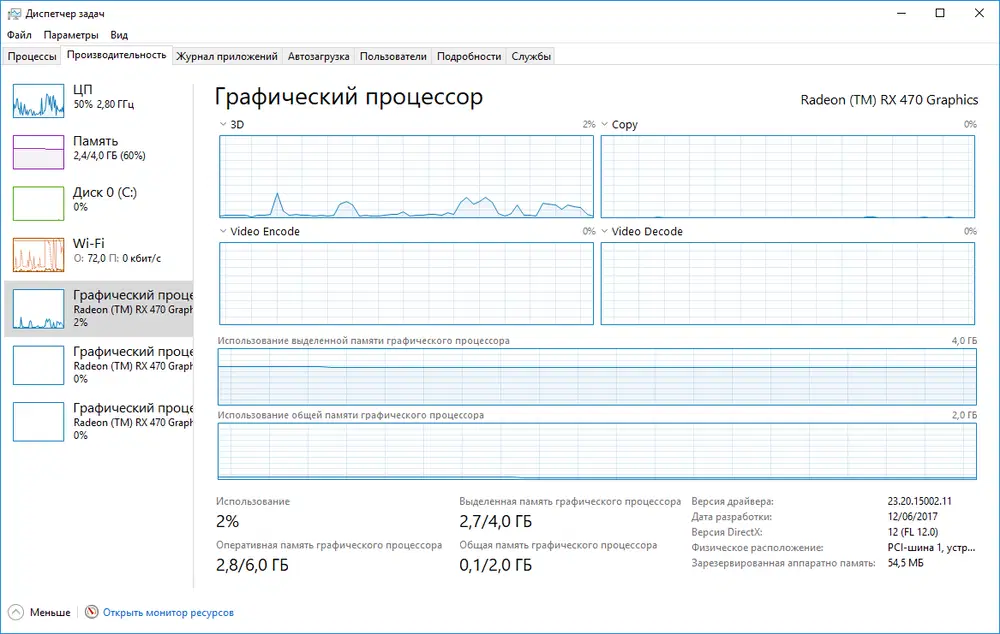Click the driver version 23.20.15002.11

click(919, 501)
